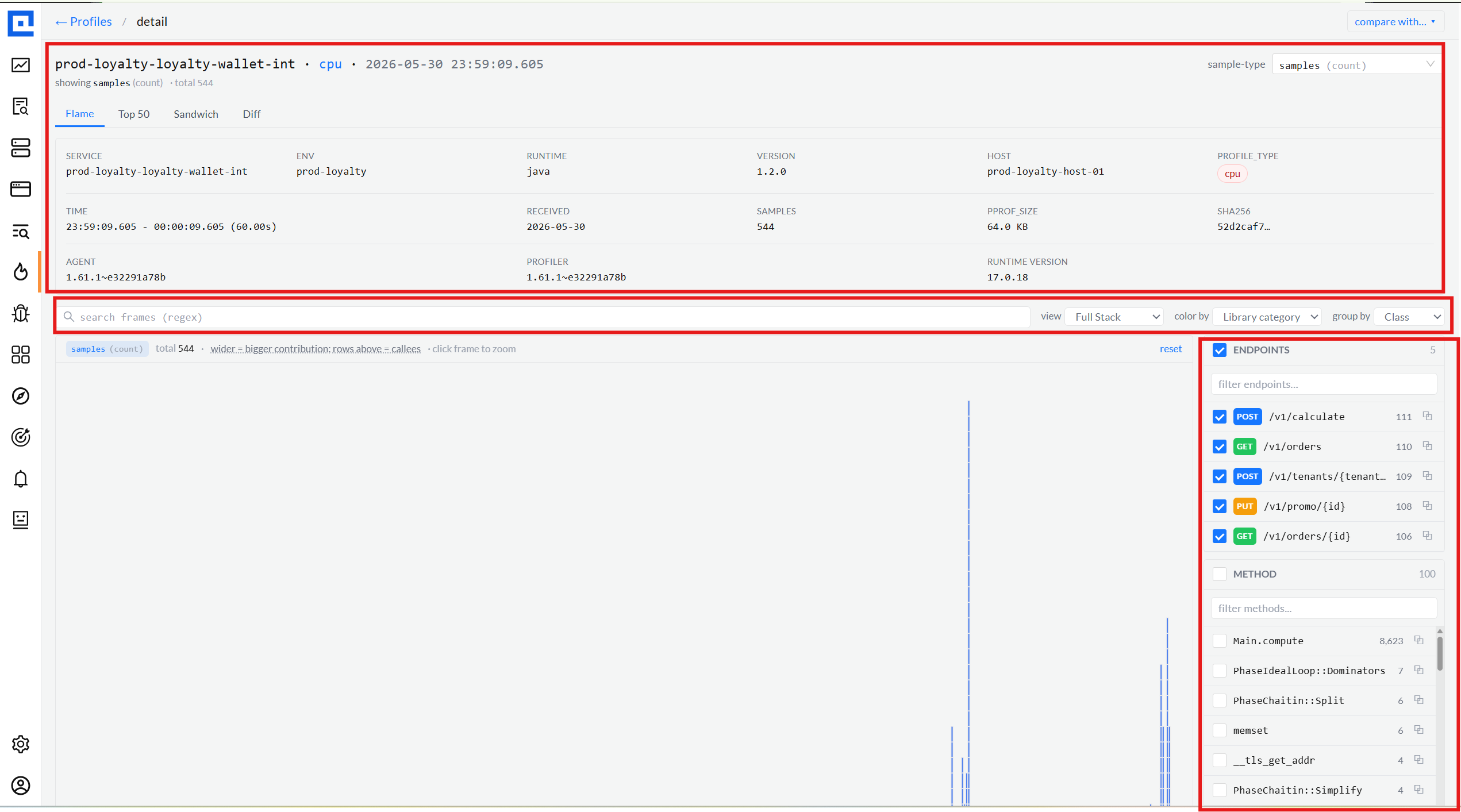
Task: Click the samples (count) chip
Action: (x=107, y=349)
